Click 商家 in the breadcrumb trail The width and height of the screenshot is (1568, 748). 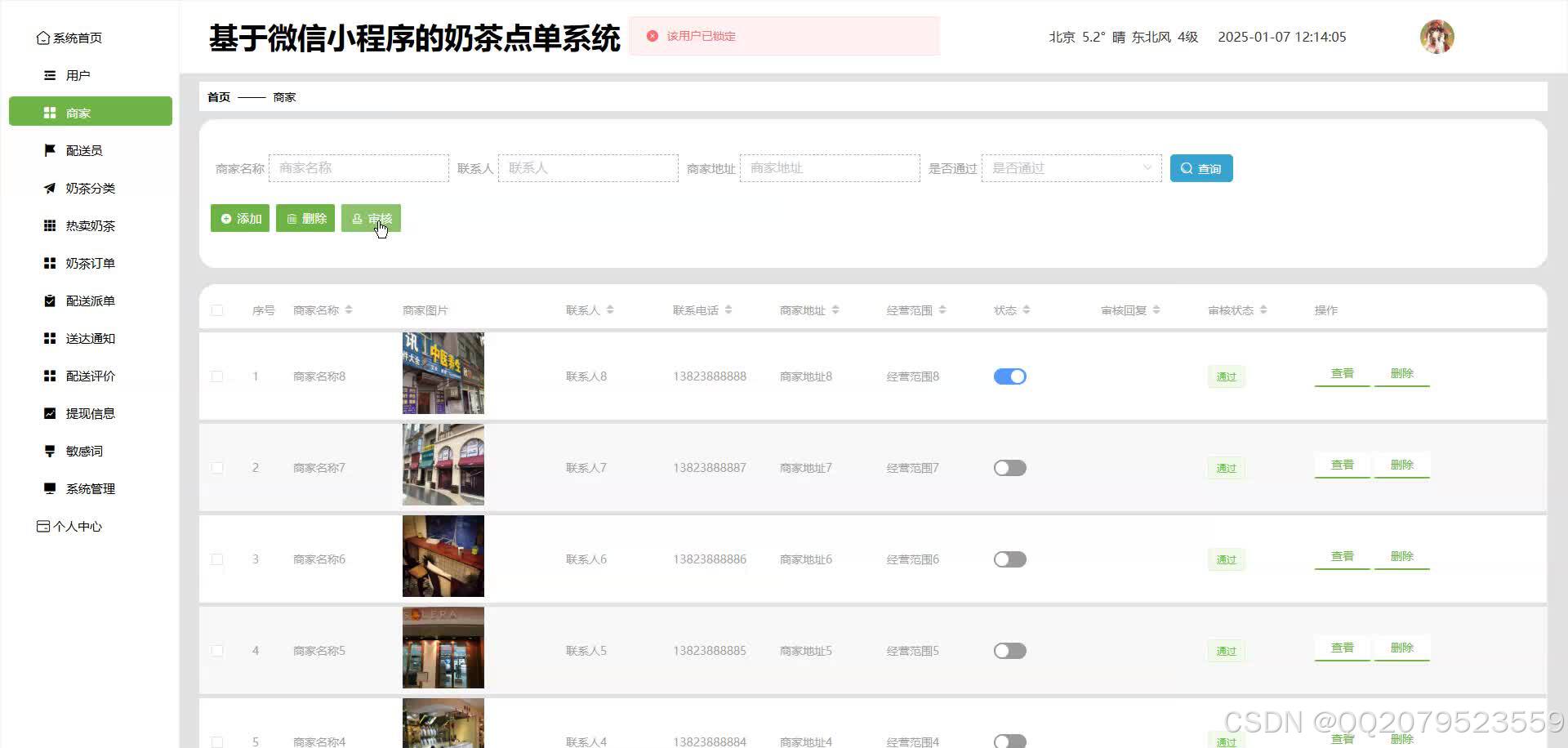coord(284,96)
